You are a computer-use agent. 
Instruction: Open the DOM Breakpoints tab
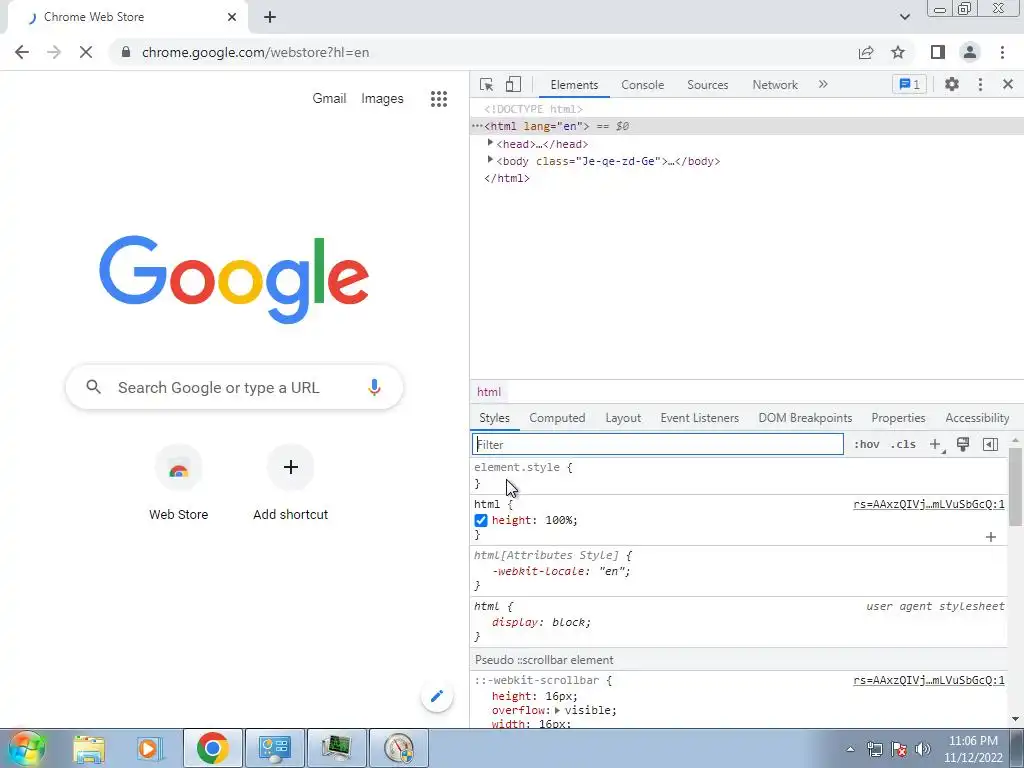805,418
